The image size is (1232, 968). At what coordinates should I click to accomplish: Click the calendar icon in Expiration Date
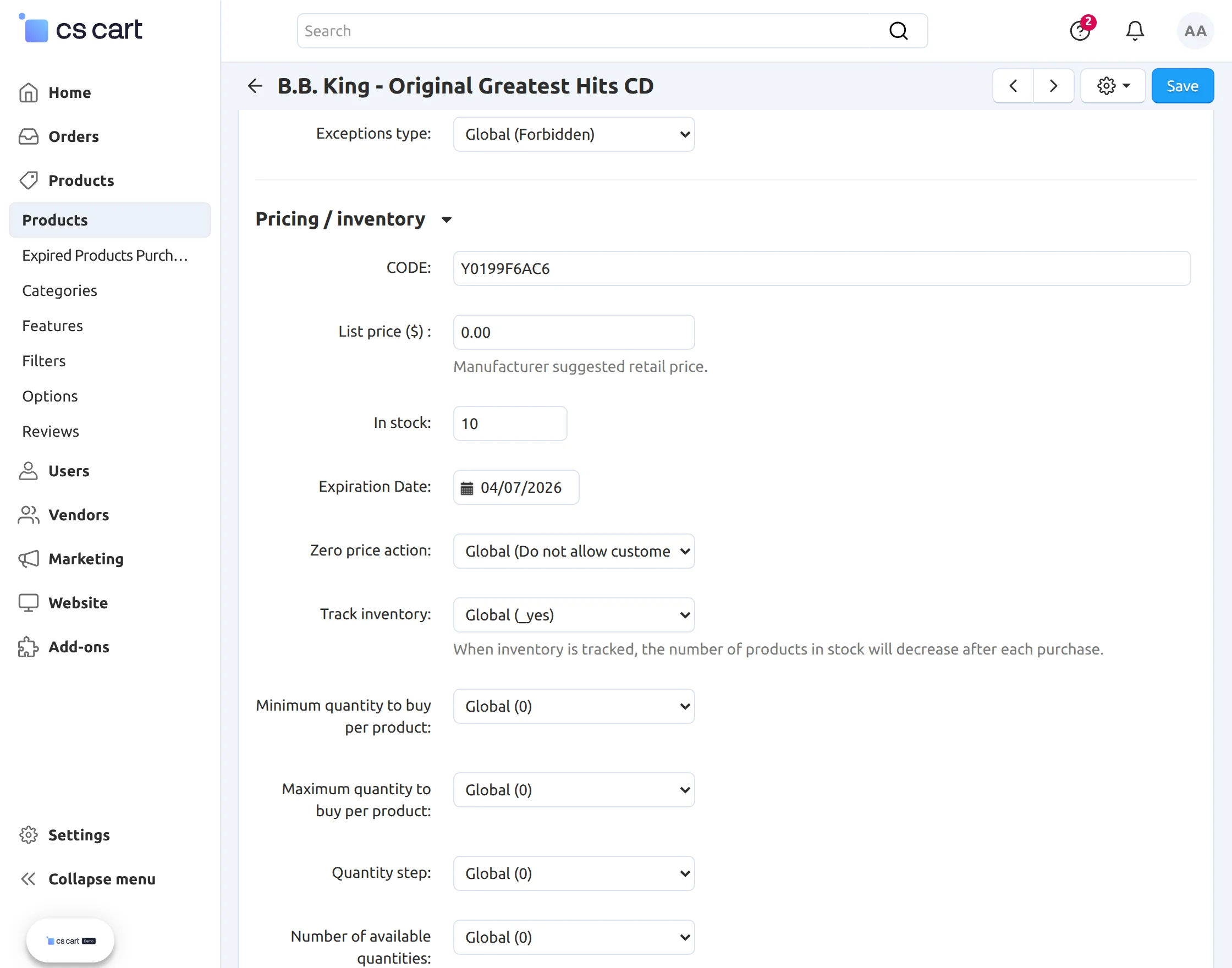pyautogui.click(x=466, y=488)
